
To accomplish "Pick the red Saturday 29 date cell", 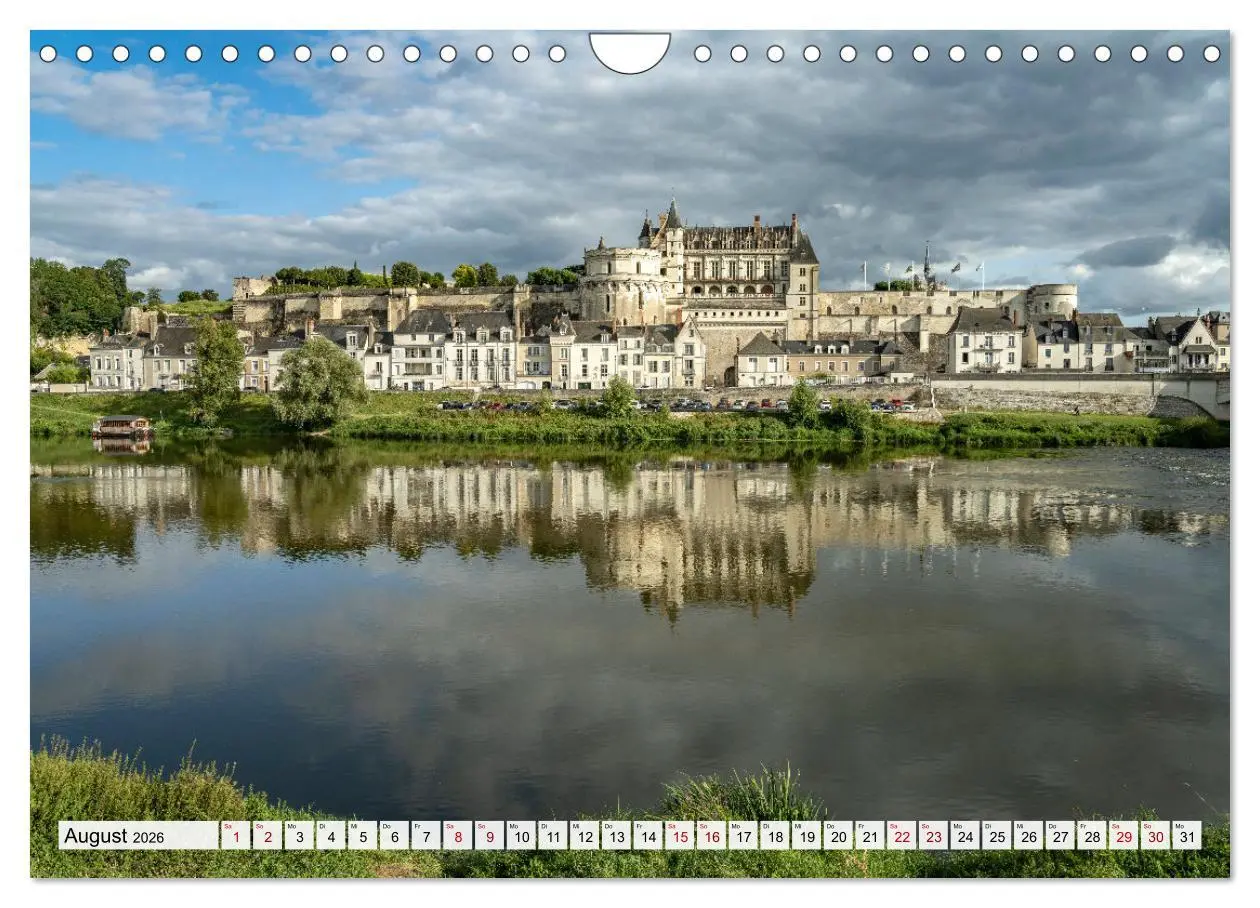I will (x=1123, y=836).
